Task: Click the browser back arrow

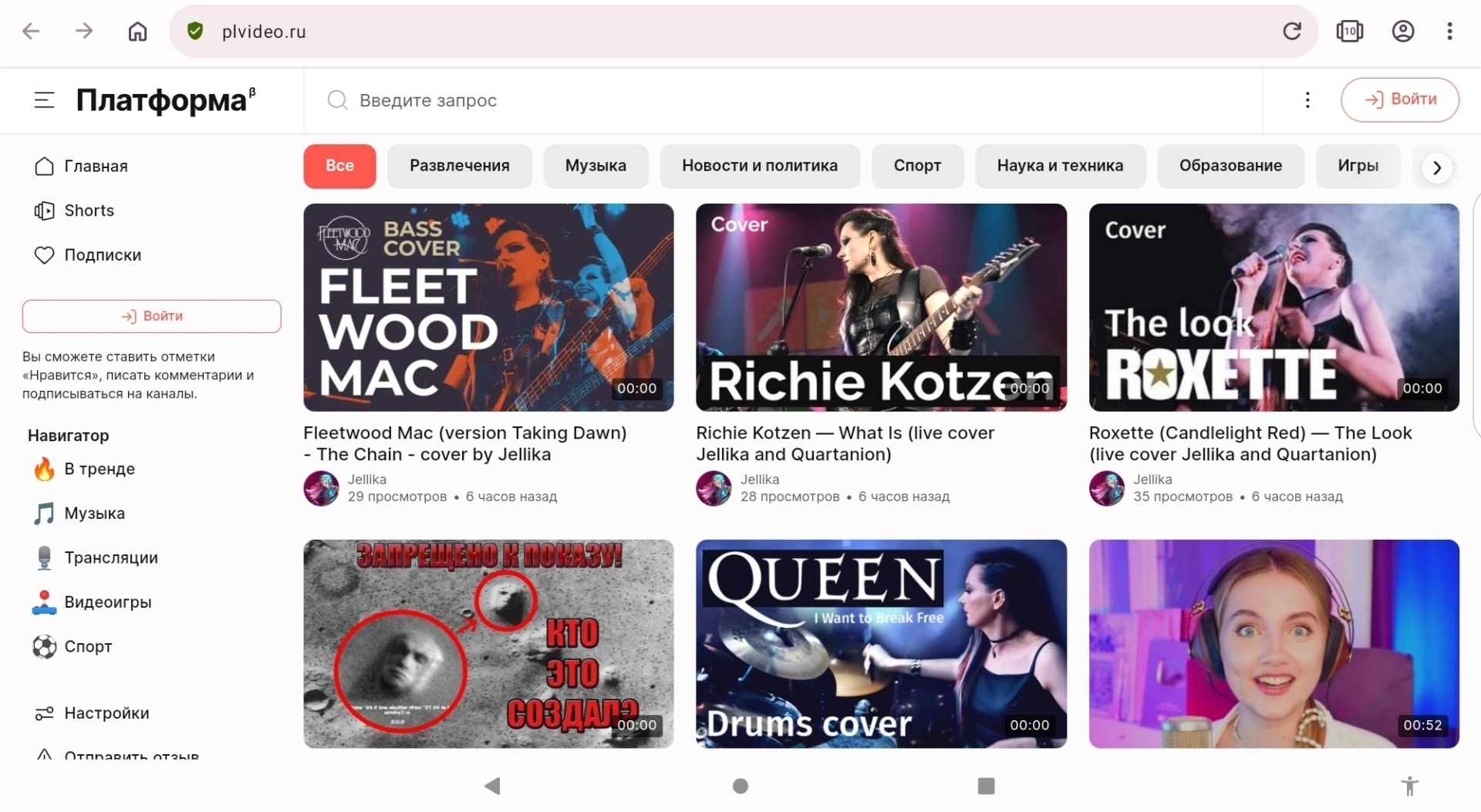Action: (x=31, y=31)
